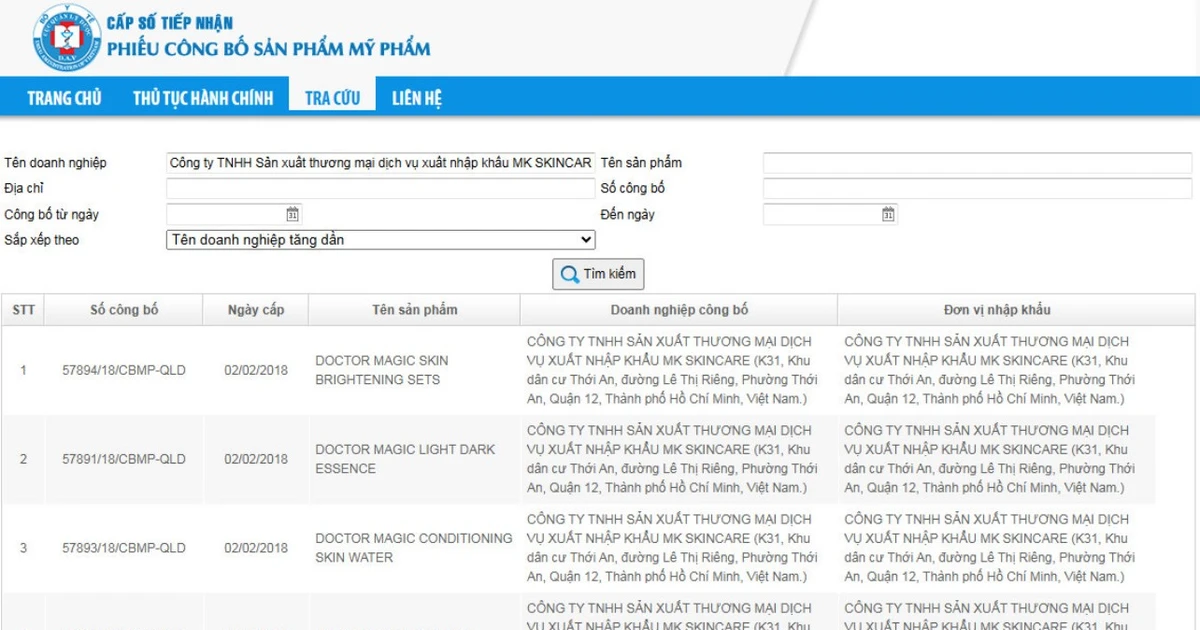Open the 'Sắp xếp theo' sorting dropdown
Screen dimensions: 1200x630
tap(380, 240)
